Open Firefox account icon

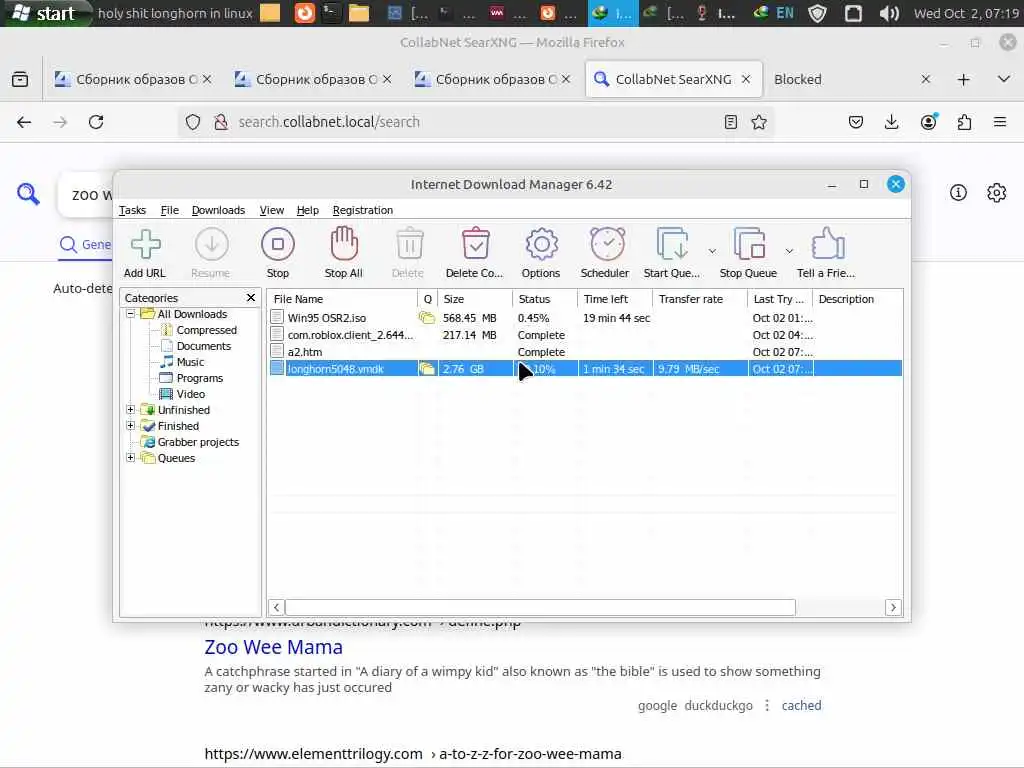(928, 122)
